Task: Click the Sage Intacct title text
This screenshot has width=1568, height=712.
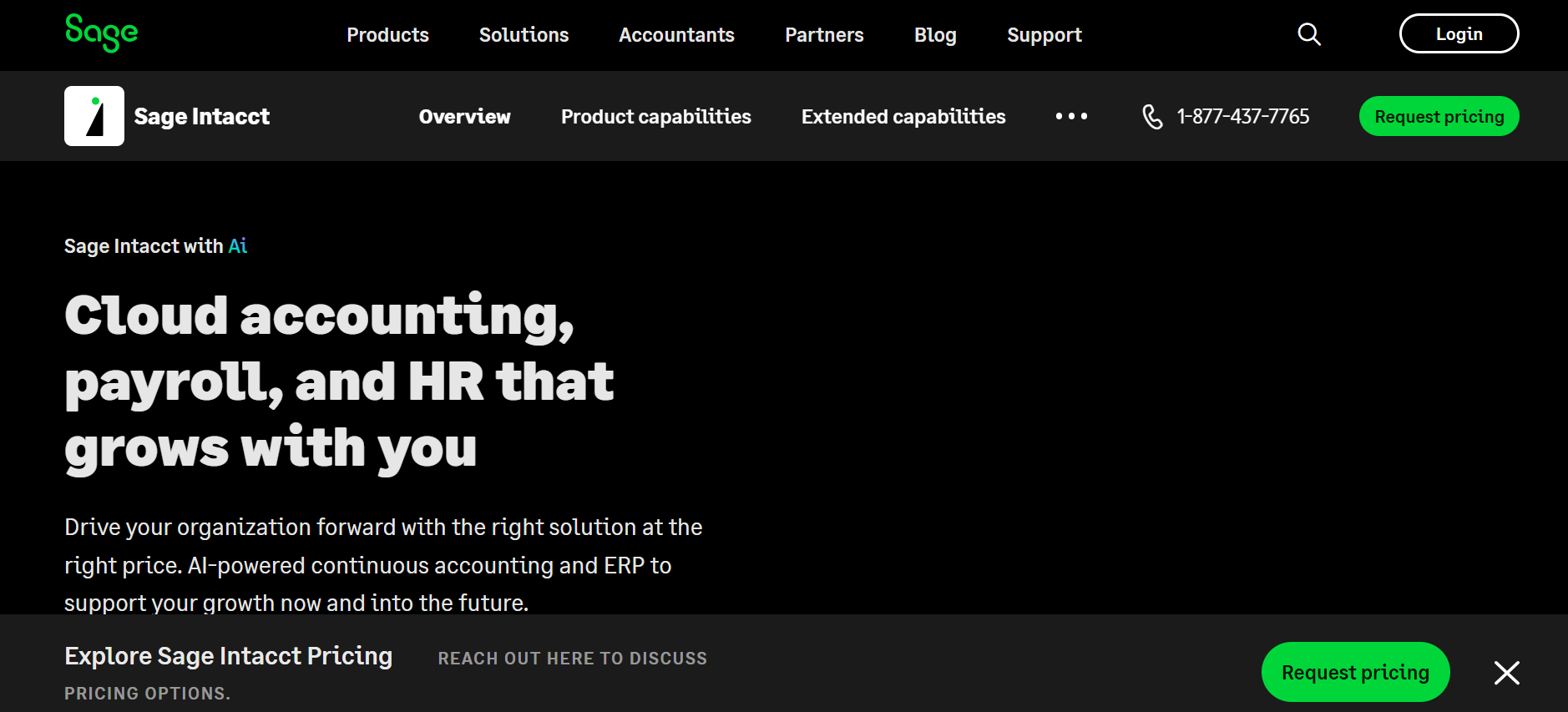Action: pos(201,117)
